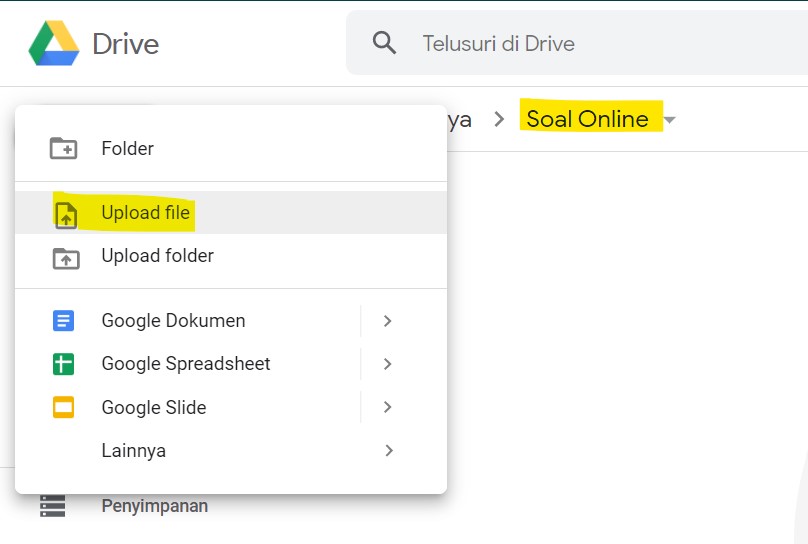
Task: Open Penyimpanan in the sidebar
Action: pos(155,506)
